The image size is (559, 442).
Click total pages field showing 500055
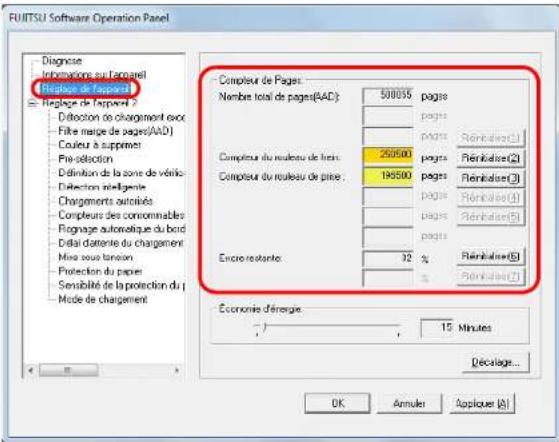[388, 96]
